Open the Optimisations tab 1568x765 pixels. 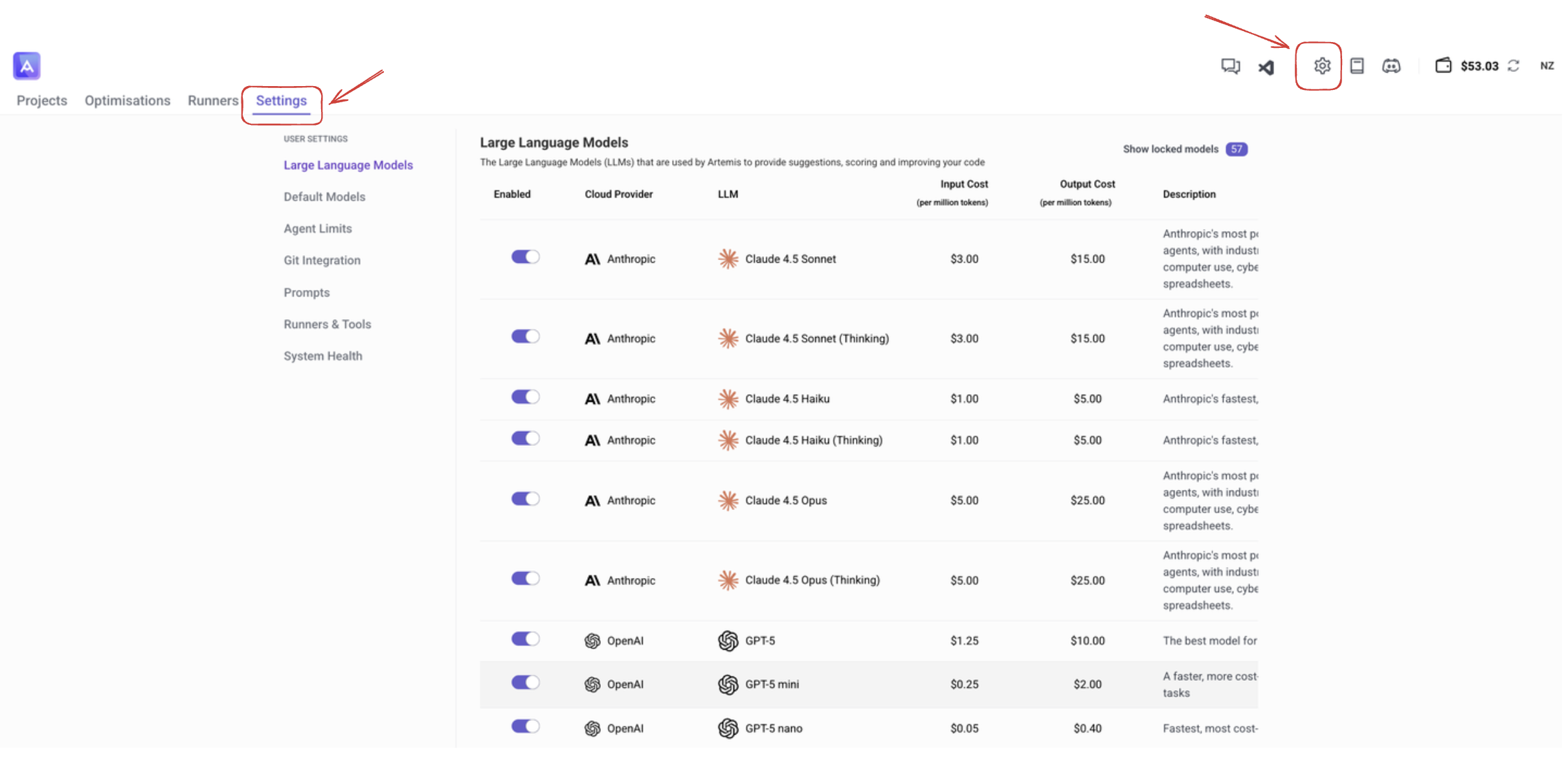point(128,100)
